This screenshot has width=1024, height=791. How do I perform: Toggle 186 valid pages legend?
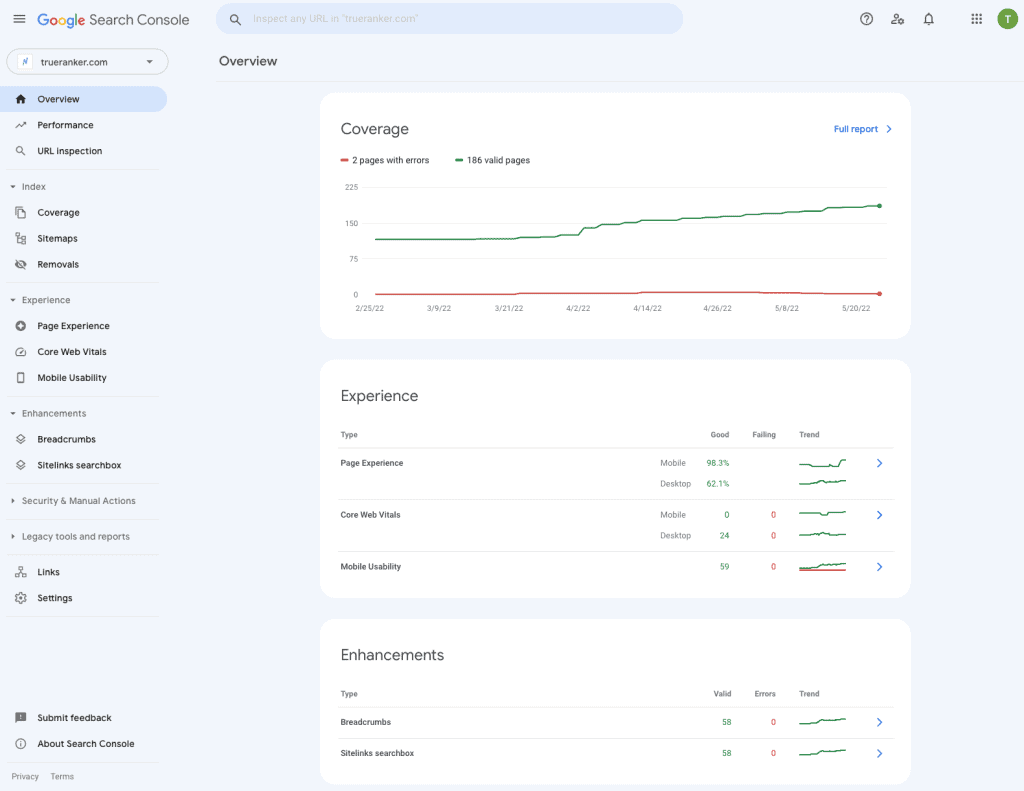[492, 160]
